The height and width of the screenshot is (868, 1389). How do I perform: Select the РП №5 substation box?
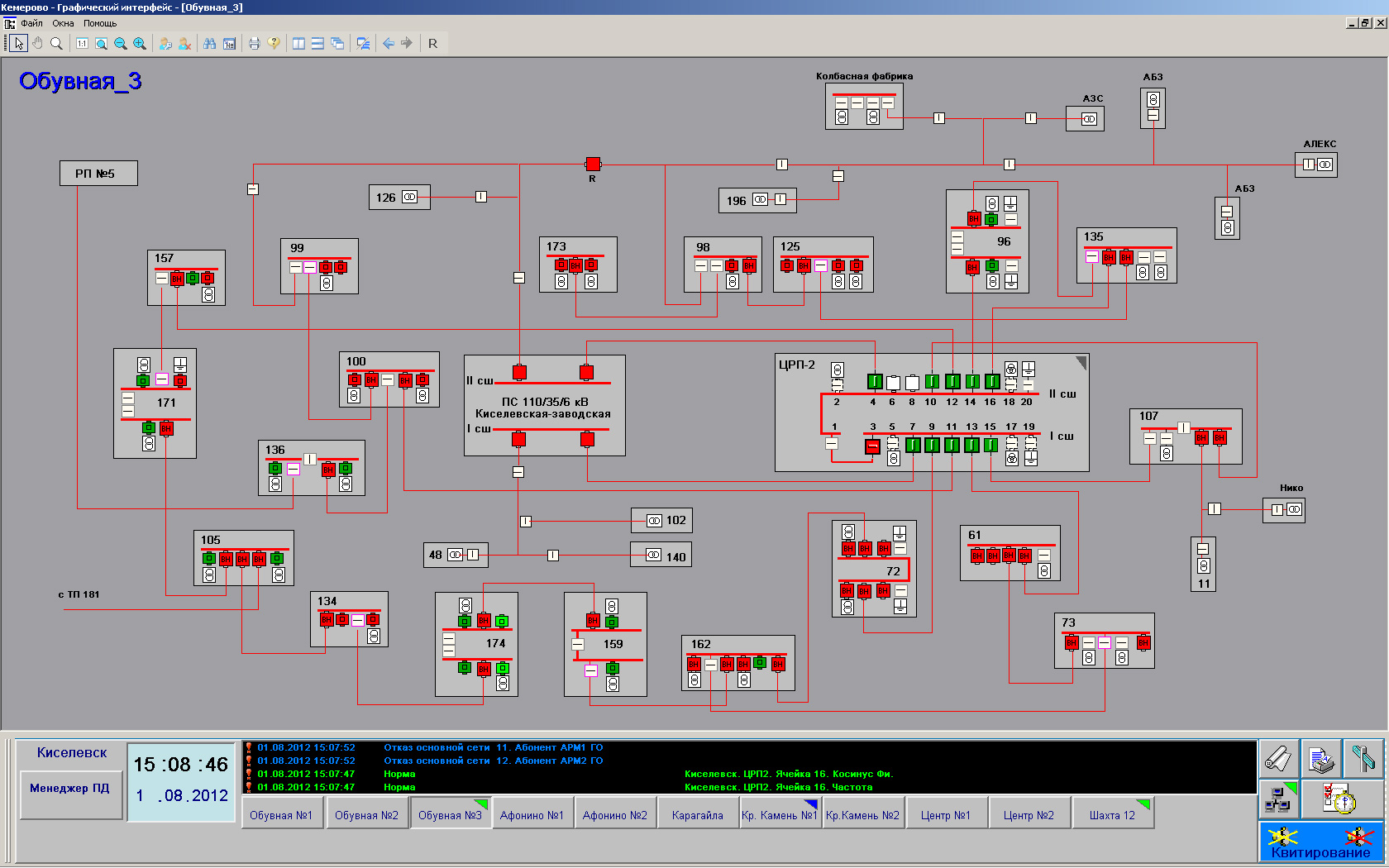[98, 174]
